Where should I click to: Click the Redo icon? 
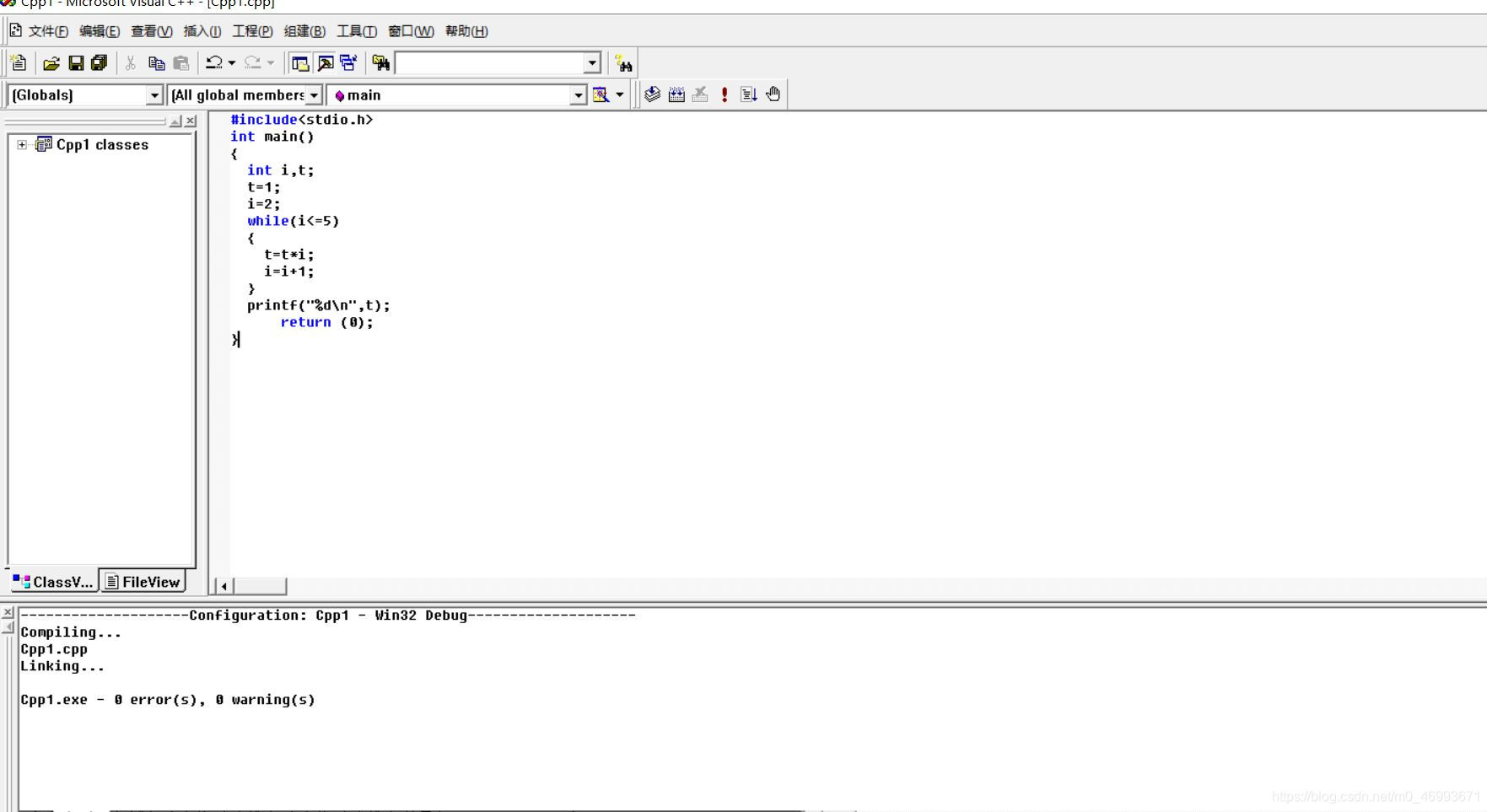252,63
